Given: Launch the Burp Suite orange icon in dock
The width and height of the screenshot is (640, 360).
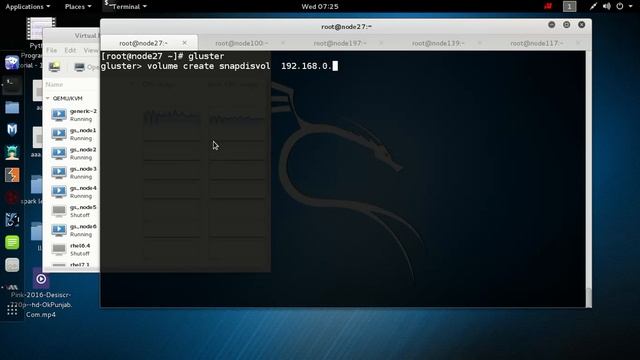Looking at the screenshot, I should click(12, 175).
